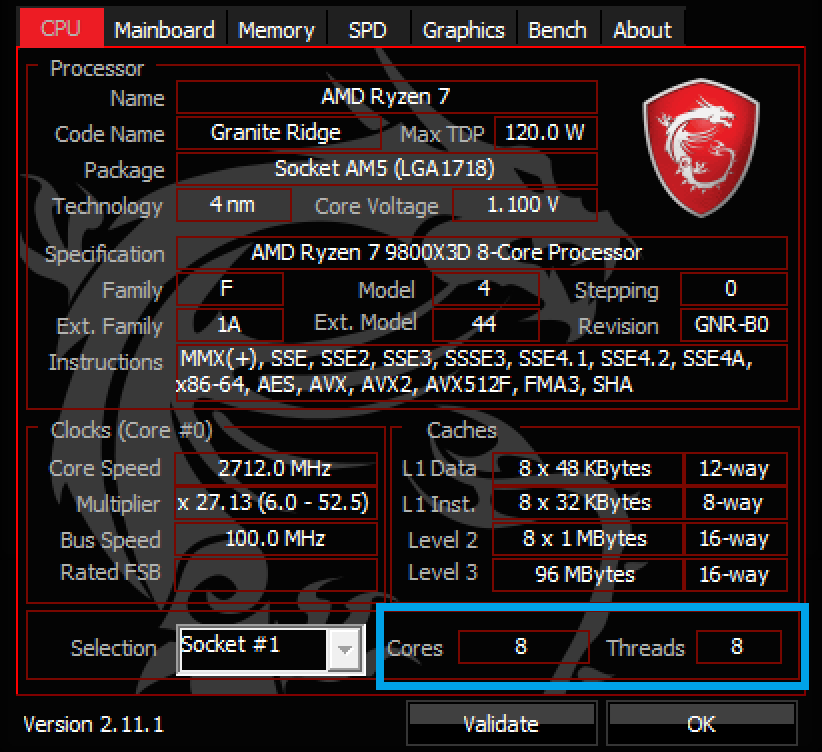Click the Level 2 8 x 1 MBytes value
Image resolution: width=822 pixels, height=752 pixels.
click(x=588, y=539)
